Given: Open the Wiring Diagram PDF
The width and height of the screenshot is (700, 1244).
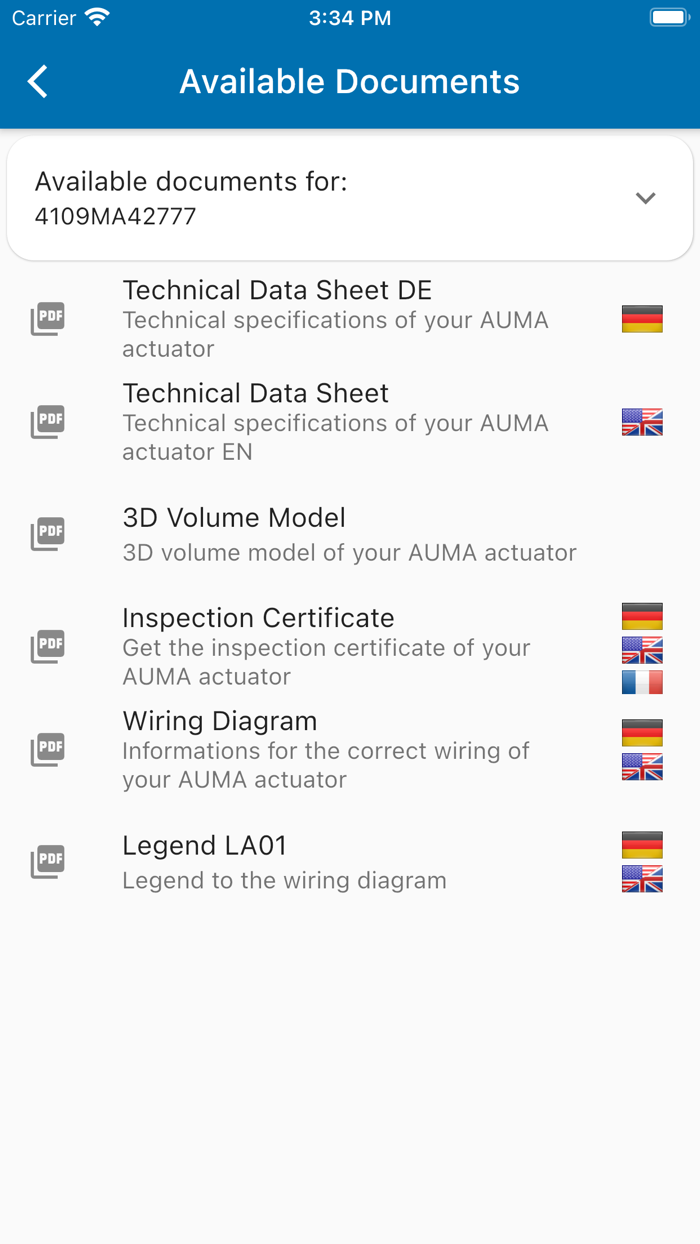Looking at the screenshot, I should pyautogui.click(x=219, y=720).
